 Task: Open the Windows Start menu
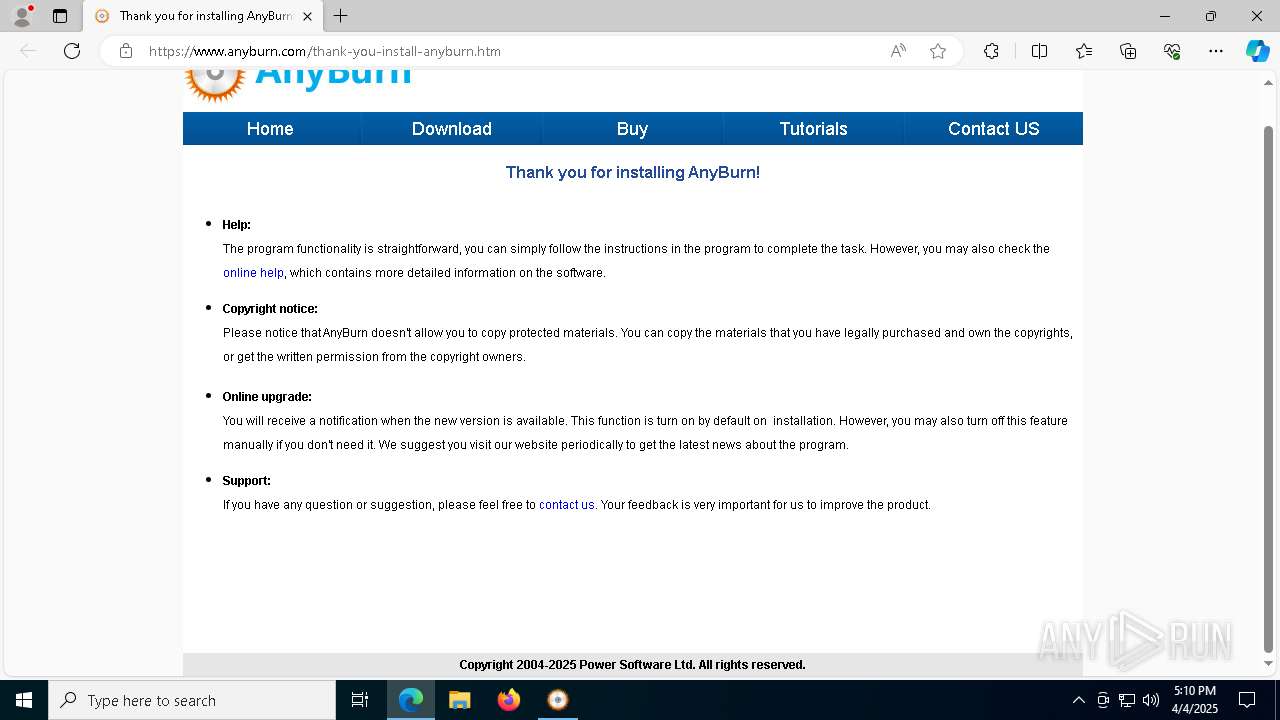coord(24,700)
